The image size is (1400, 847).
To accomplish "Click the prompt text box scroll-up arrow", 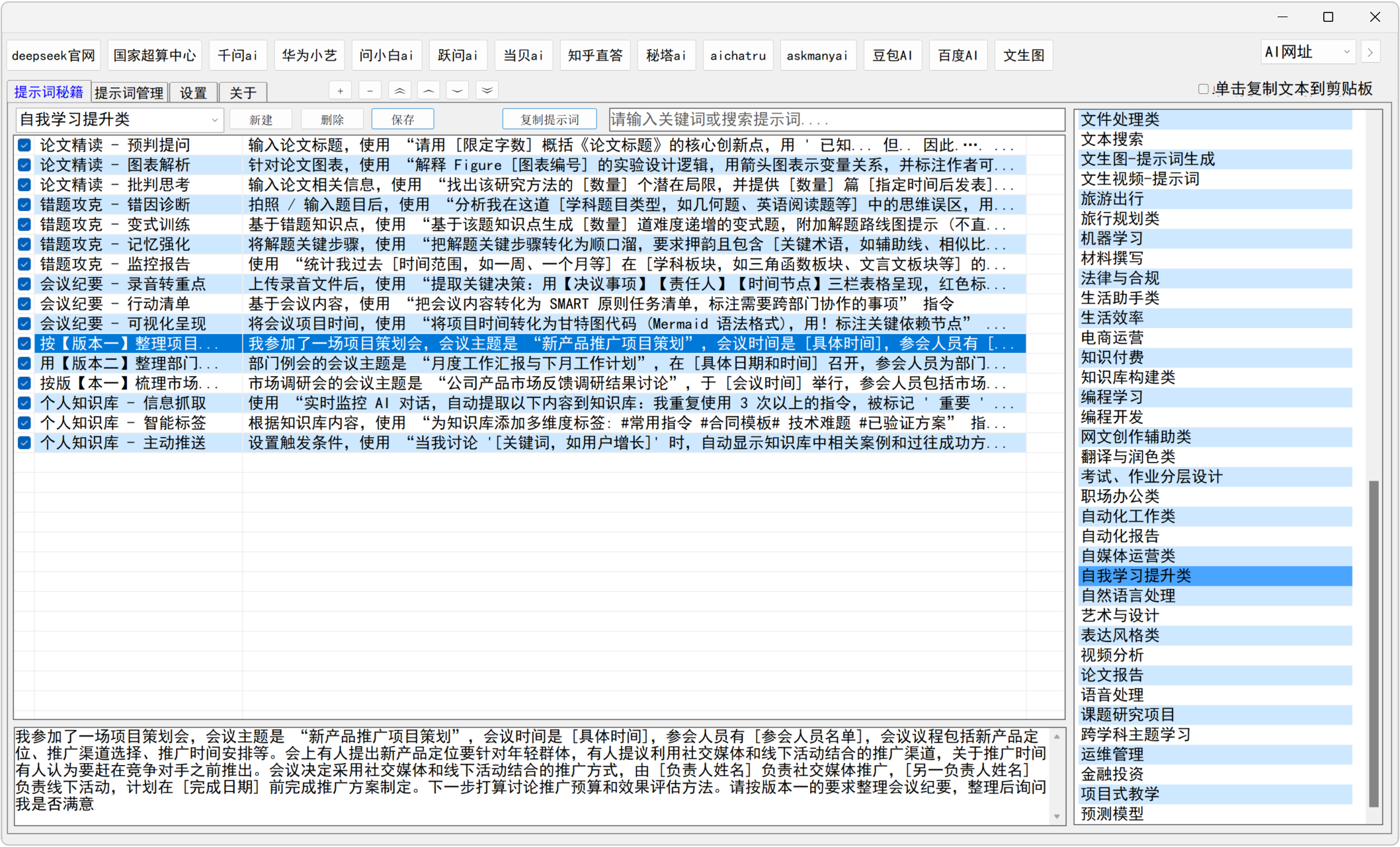I will (x=1057, y=737).
